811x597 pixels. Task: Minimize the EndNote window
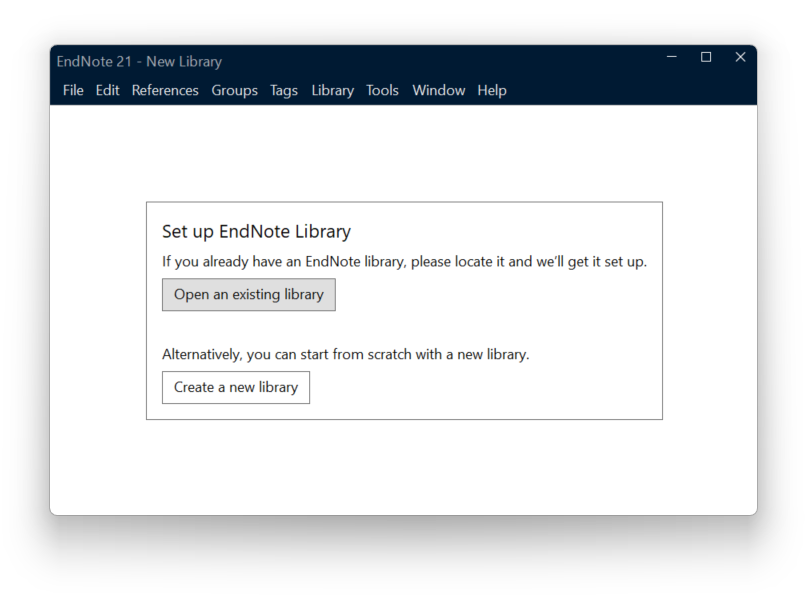click(671, 57)
